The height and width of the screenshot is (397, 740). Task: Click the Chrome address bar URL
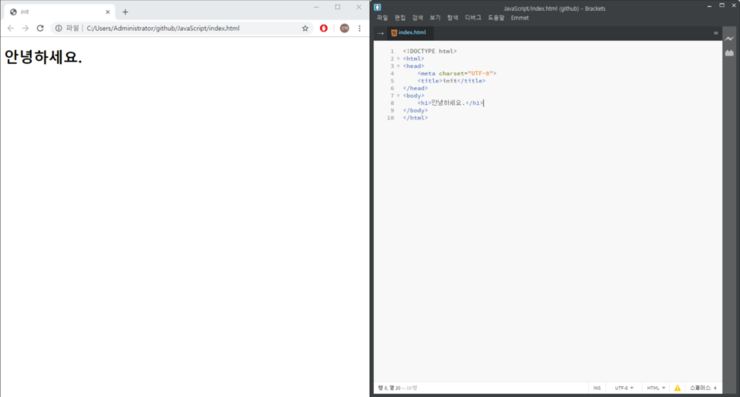point(163,28)
